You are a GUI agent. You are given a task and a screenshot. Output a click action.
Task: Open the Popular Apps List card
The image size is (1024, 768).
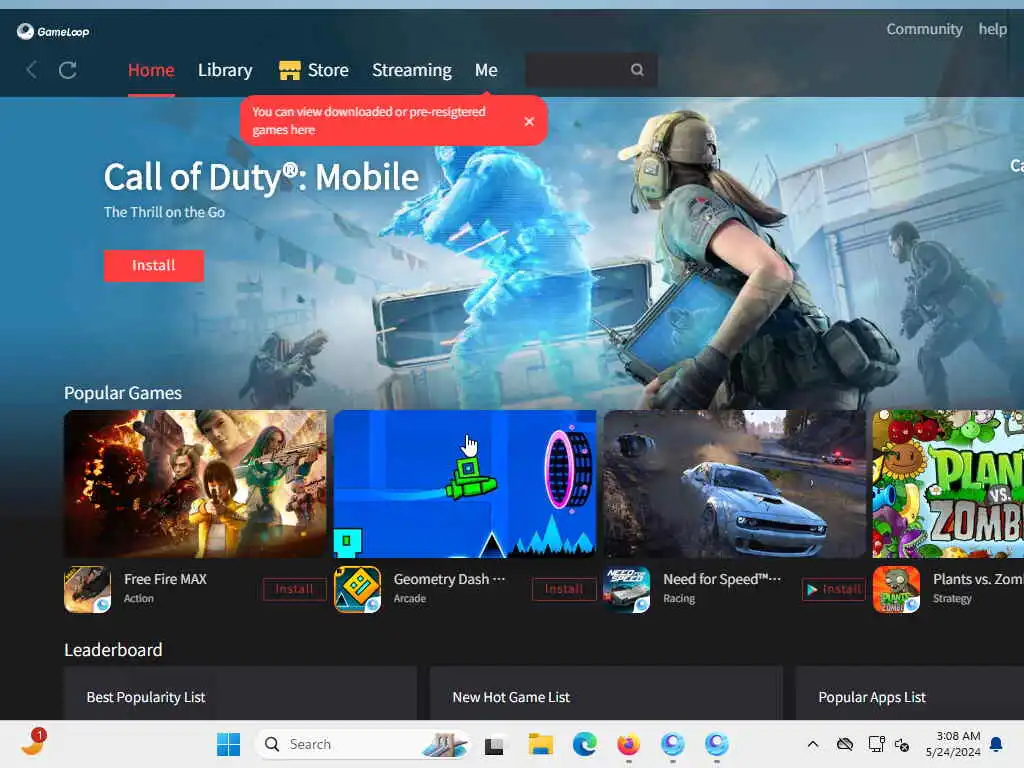pyautogui.click(x=910, y=694)
